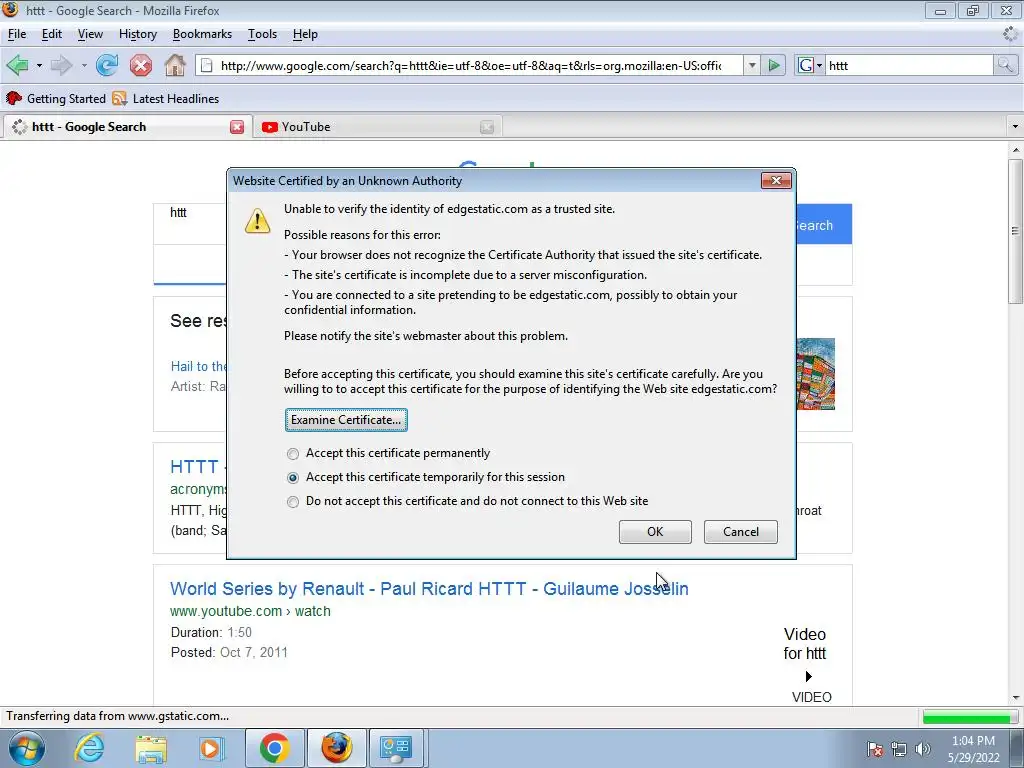Open the Help menu
1024x768 pixels.
point(305,34)
